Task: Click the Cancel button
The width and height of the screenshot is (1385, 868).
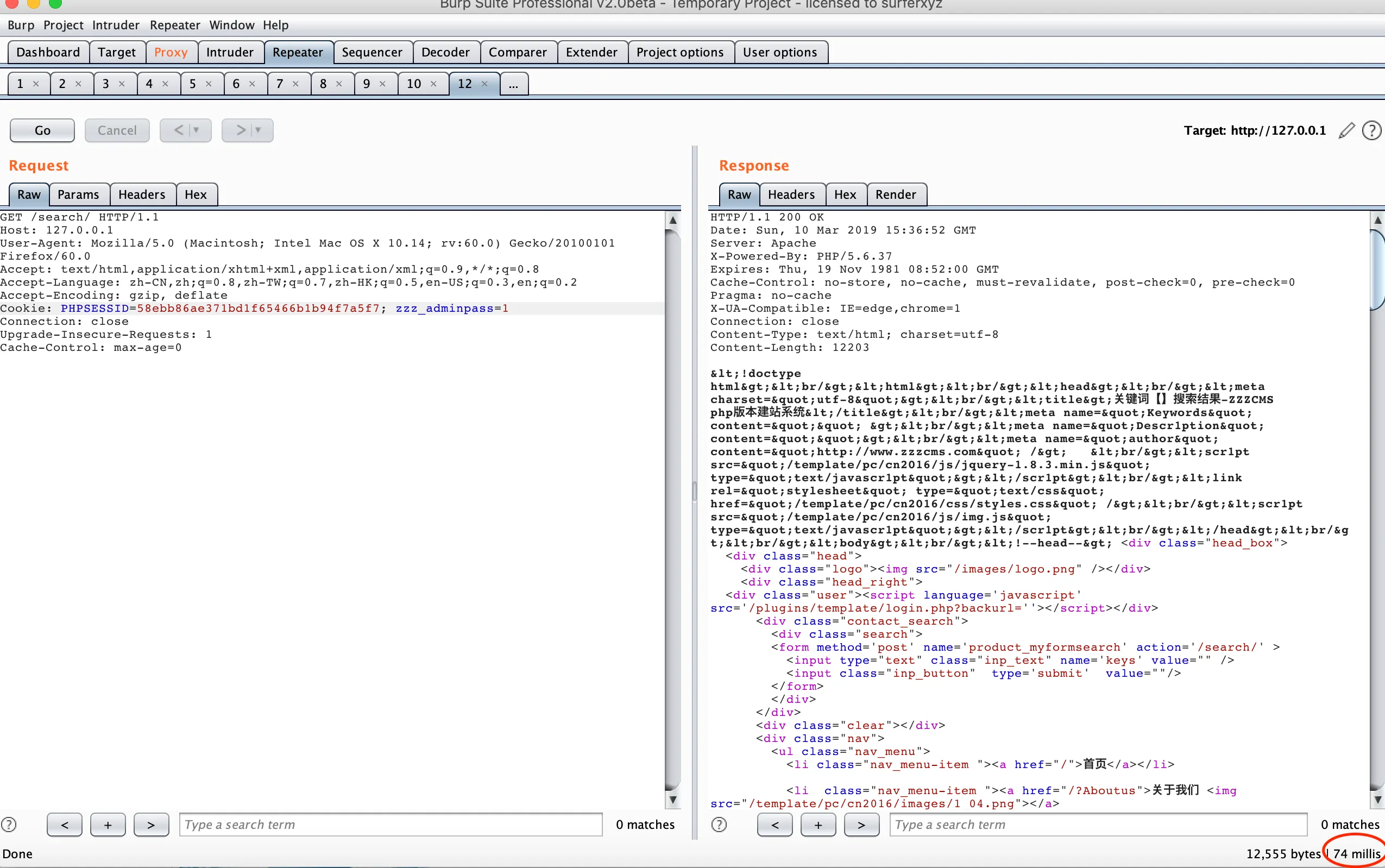Action: [x=117, y=130]
